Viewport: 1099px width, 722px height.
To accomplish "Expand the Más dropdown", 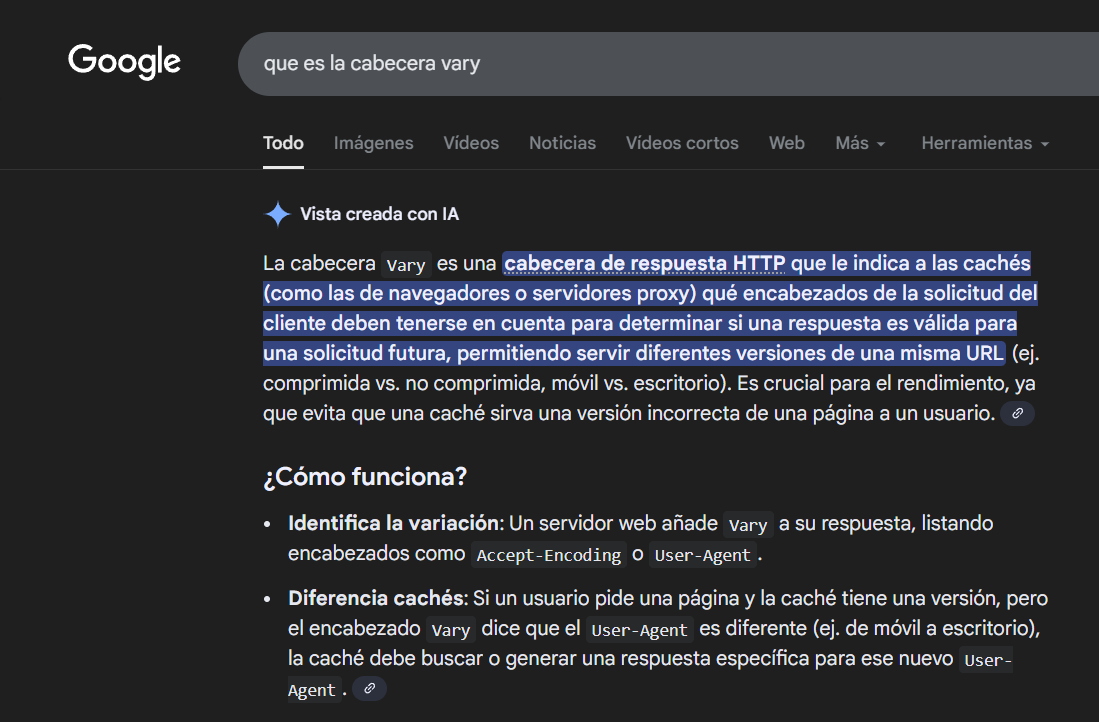I will pos(860,143).
